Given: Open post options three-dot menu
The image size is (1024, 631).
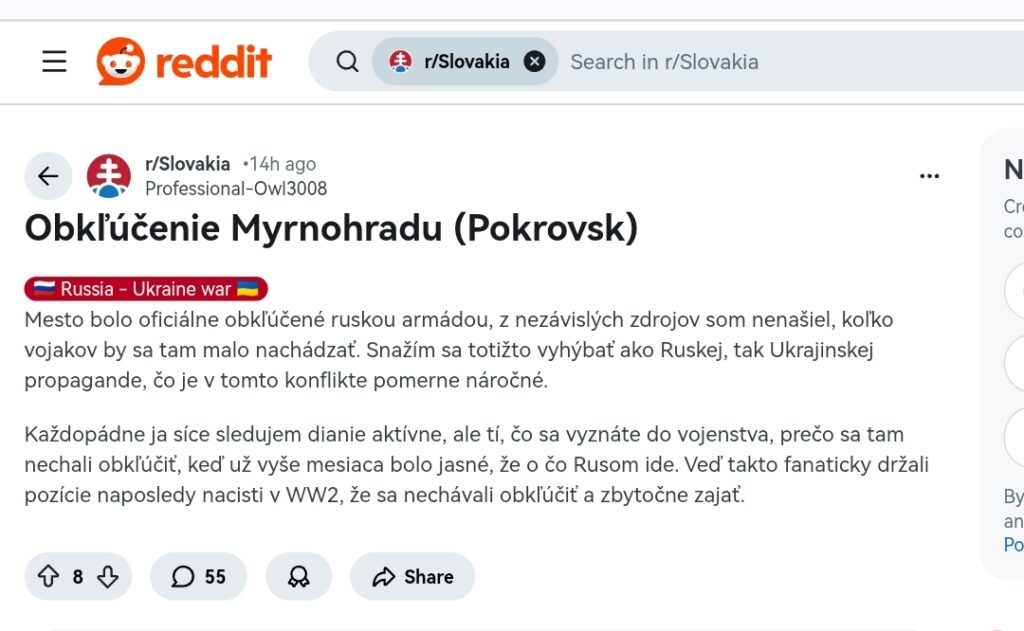Looking at the screenshot, I should (x=929, y=177).
